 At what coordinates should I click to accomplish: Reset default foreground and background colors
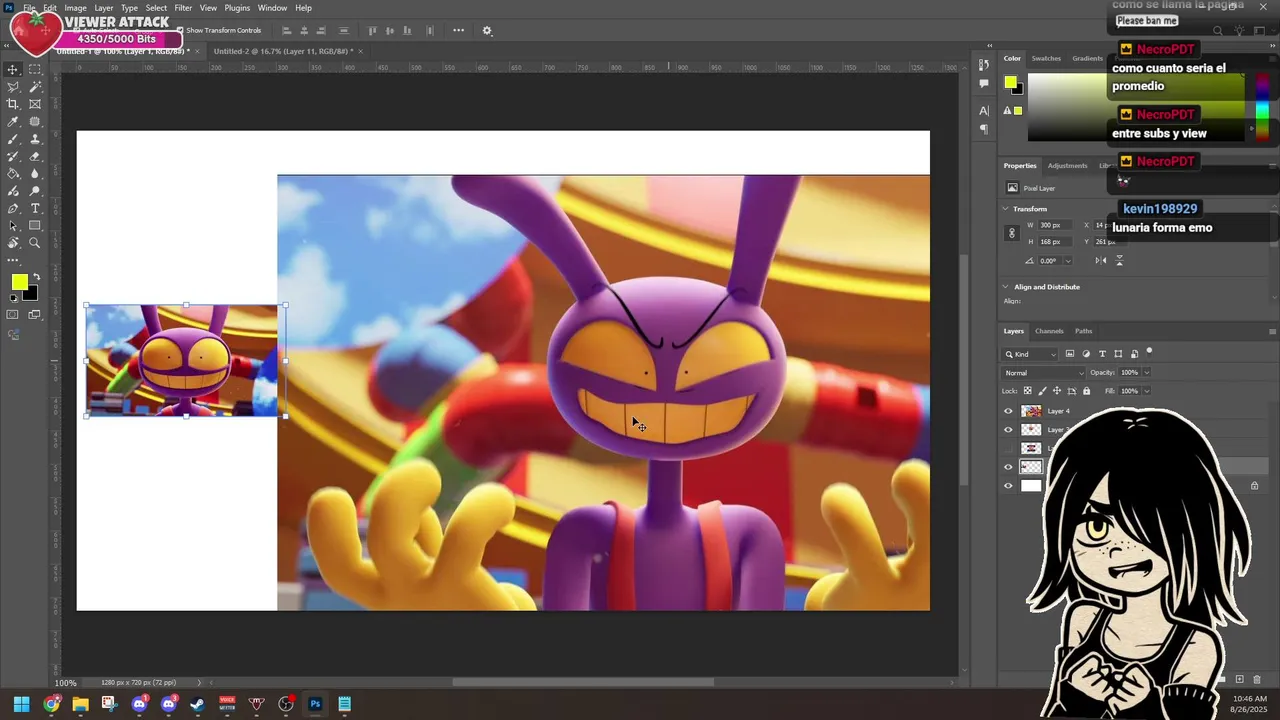(12, 298)
